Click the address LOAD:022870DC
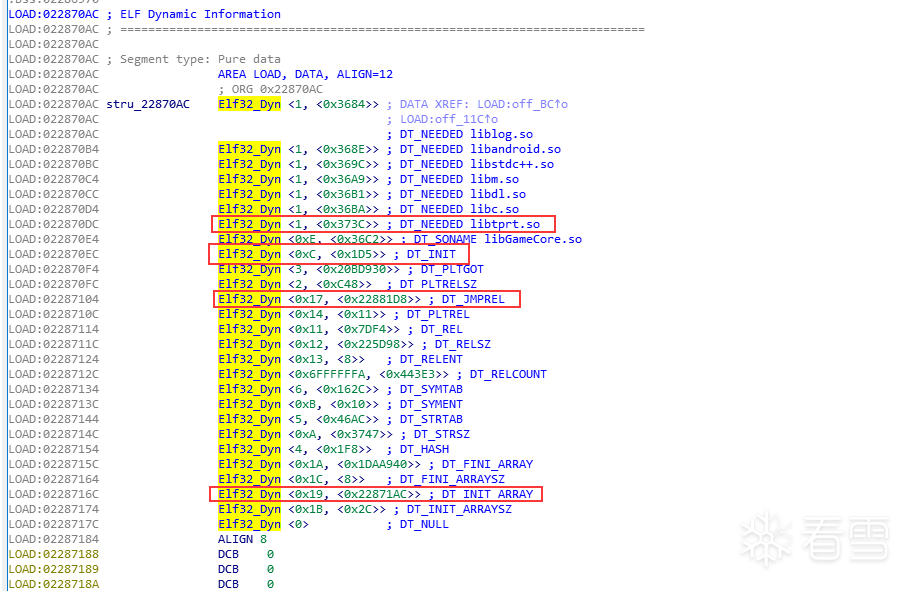Screen dimensions: 911x591 (x=53, y=224)
